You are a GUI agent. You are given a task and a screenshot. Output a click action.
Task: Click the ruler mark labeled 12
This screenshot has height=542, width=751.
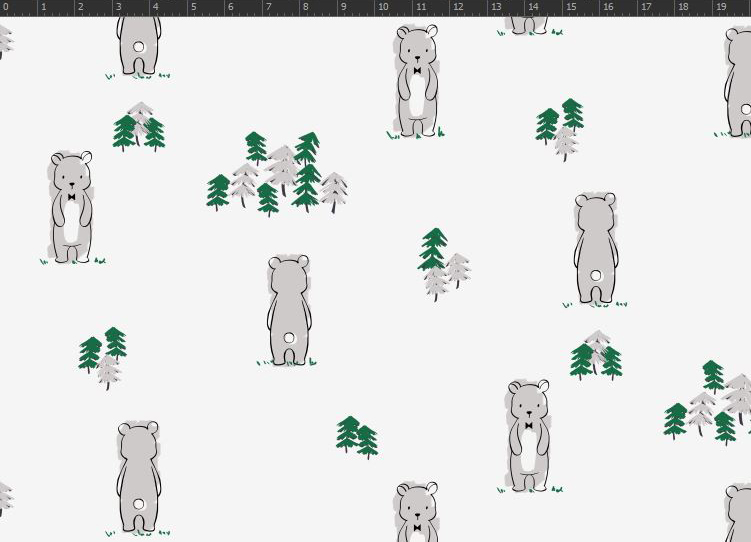(x=458, y=7)
